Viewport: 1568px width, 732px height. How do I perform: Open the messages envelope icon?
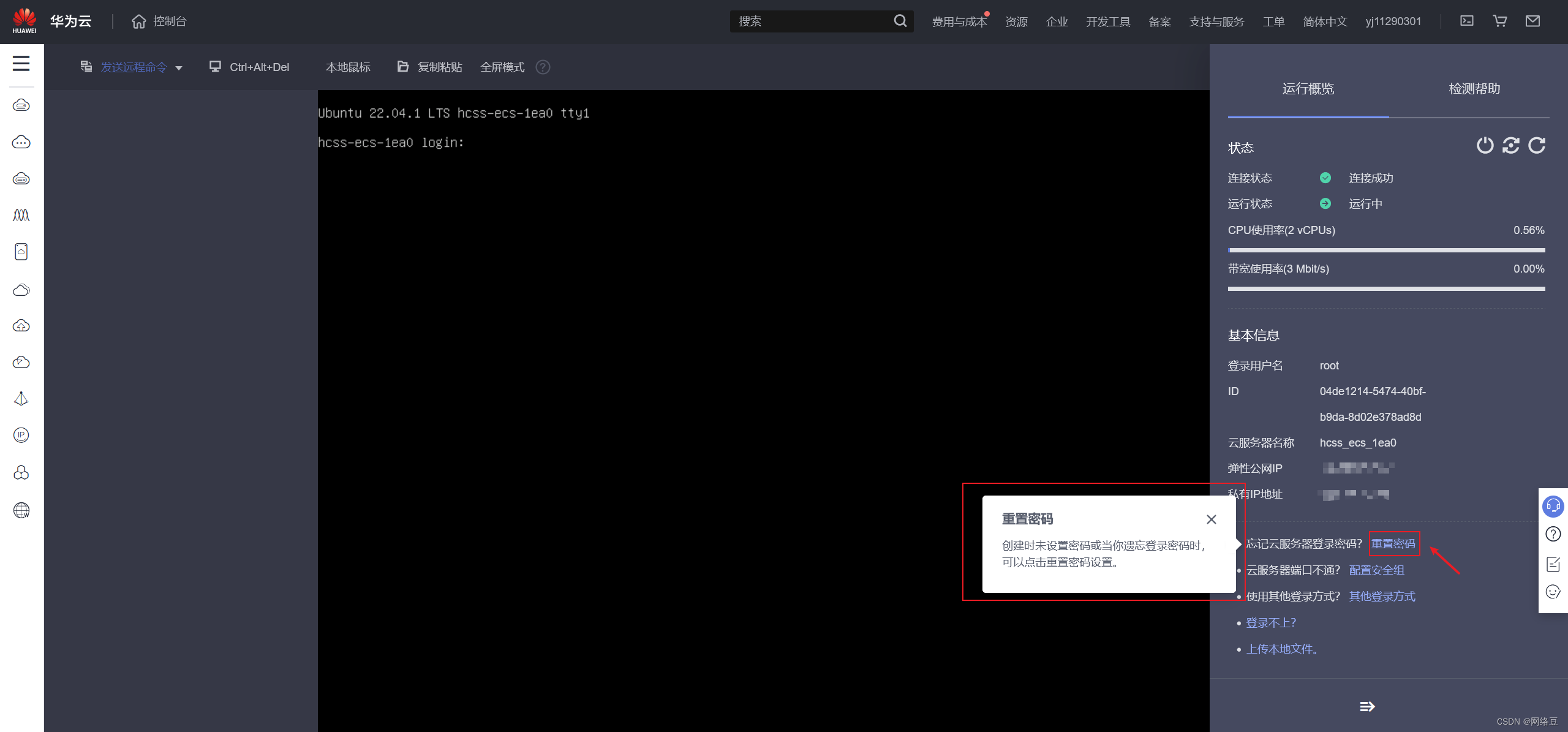coord(1532,21)
